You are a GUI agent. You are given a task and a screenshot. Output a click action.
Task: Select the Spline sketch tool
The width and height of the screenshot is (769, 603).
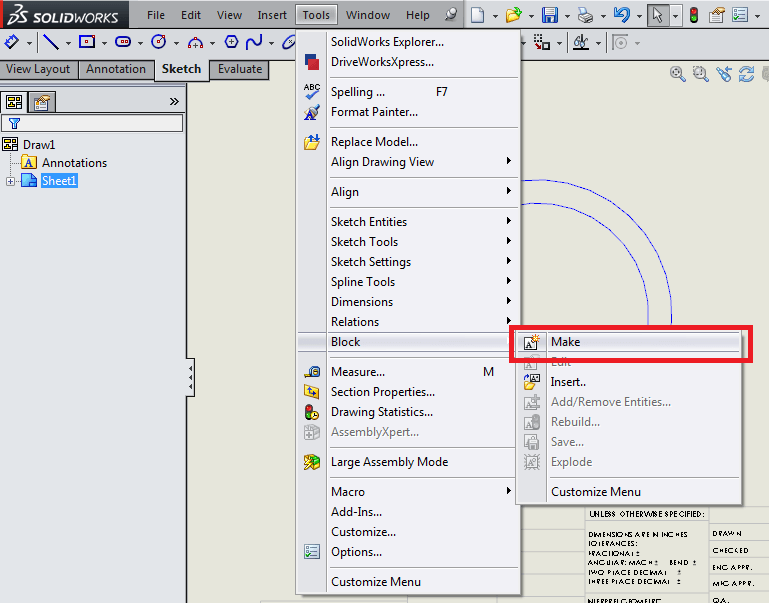[x=254, y=42]
